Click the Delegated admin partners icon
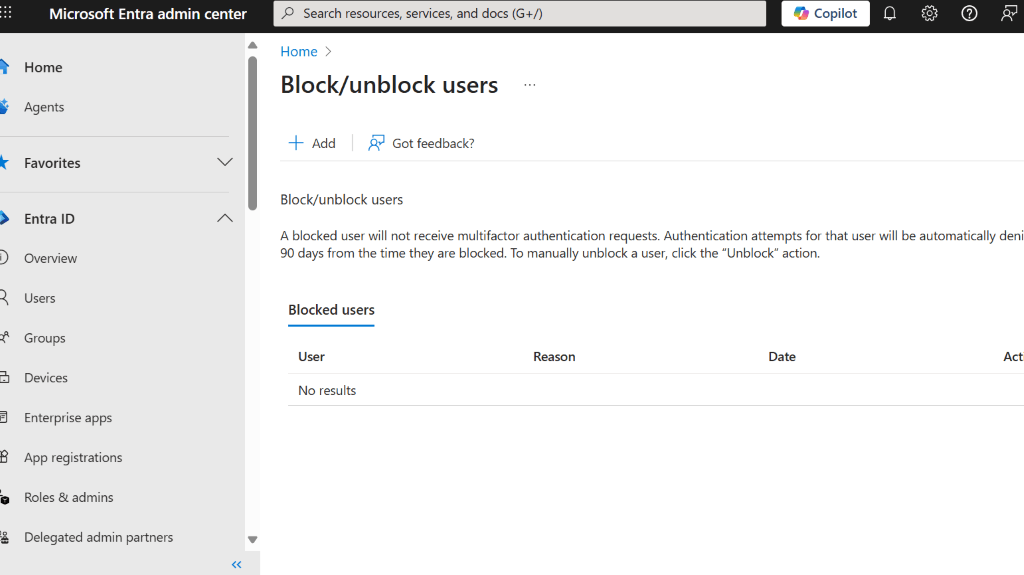This screenshot has height=575, width=1024. pyautogui.click(x=4, y=537)
